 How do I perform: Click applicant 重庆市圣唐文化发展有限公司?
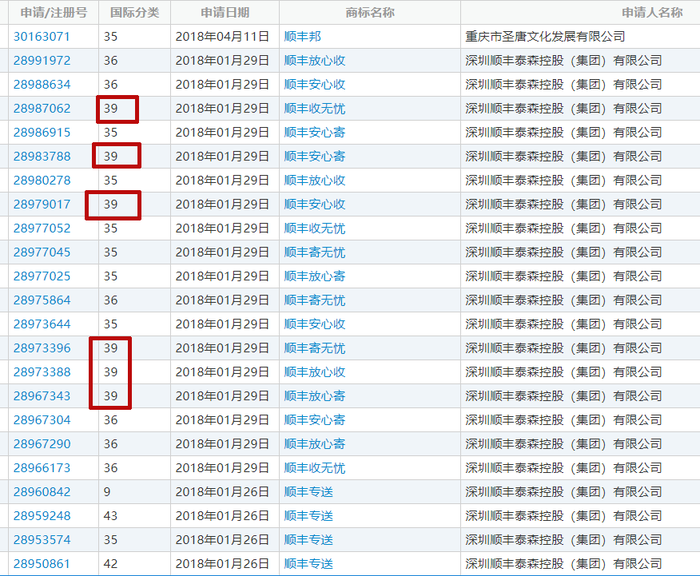[546, 37]
